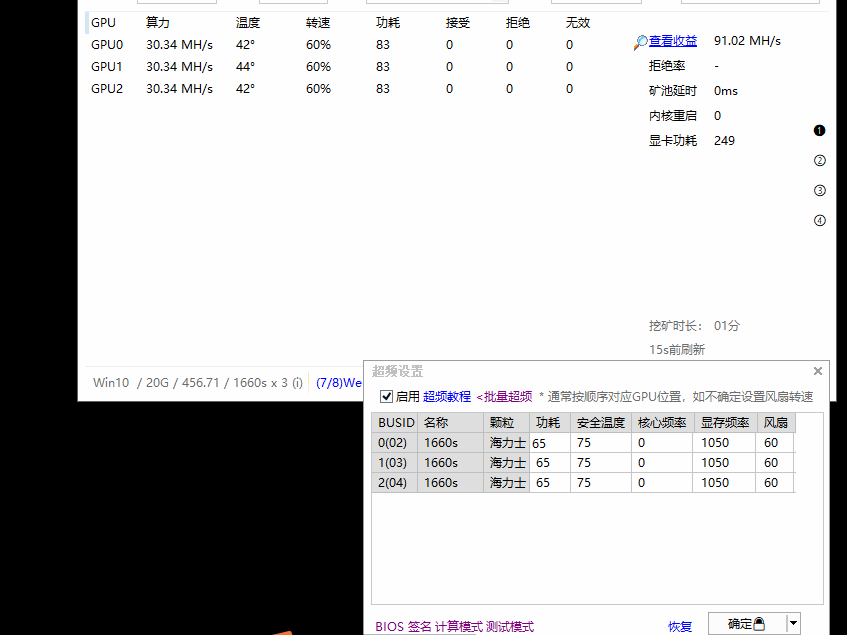
Task: Click GPU1 temperature value 44°
Action: (245, 66)
